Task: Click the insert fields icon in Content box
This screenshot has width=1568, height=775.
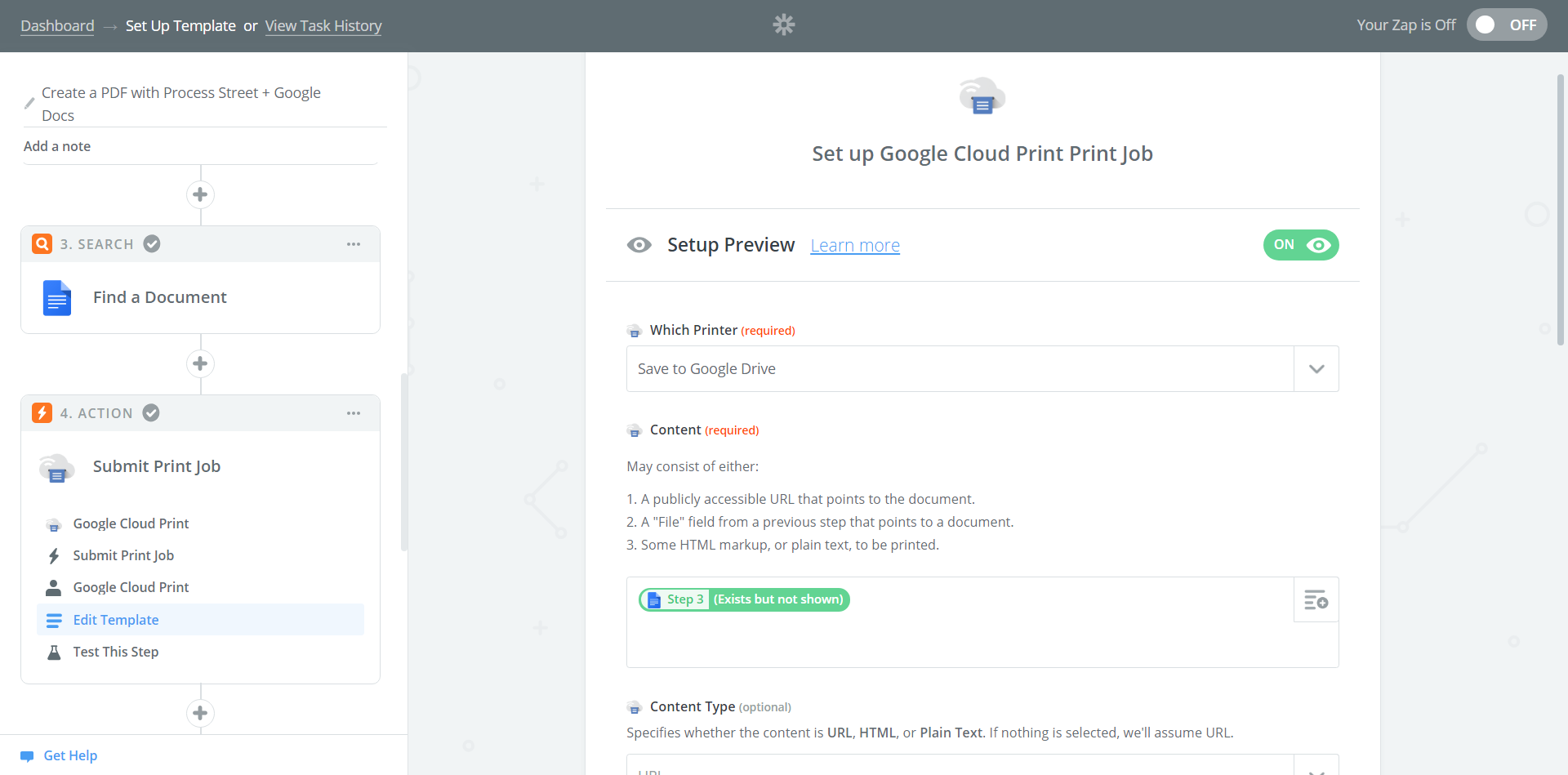Action: [1316, 600]
